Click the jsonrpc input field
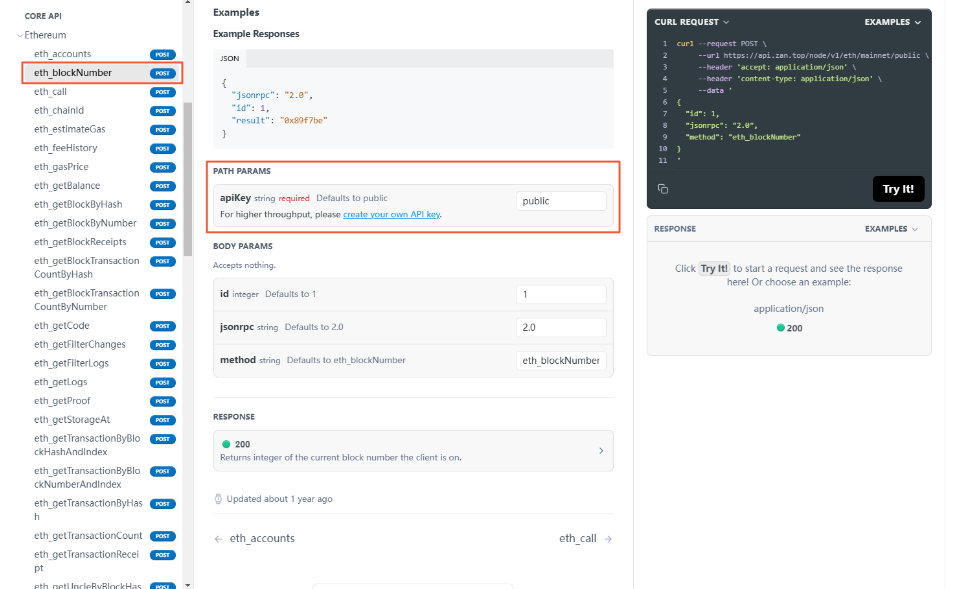This screenshot has width=963, height=589. coord(561,327)
